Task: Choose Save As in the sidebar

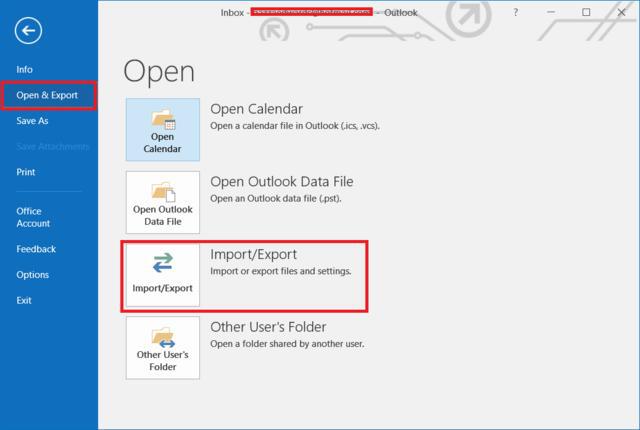Action: 32,121
